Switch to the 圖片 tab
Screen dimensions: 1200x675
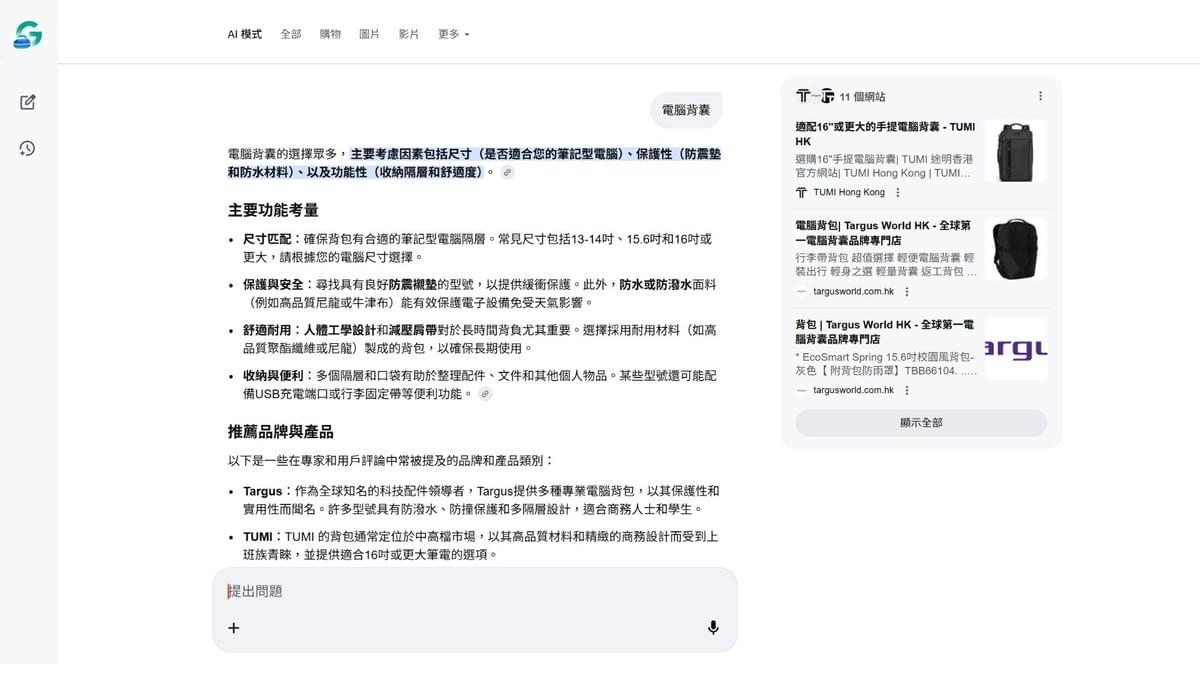[369, 33]
